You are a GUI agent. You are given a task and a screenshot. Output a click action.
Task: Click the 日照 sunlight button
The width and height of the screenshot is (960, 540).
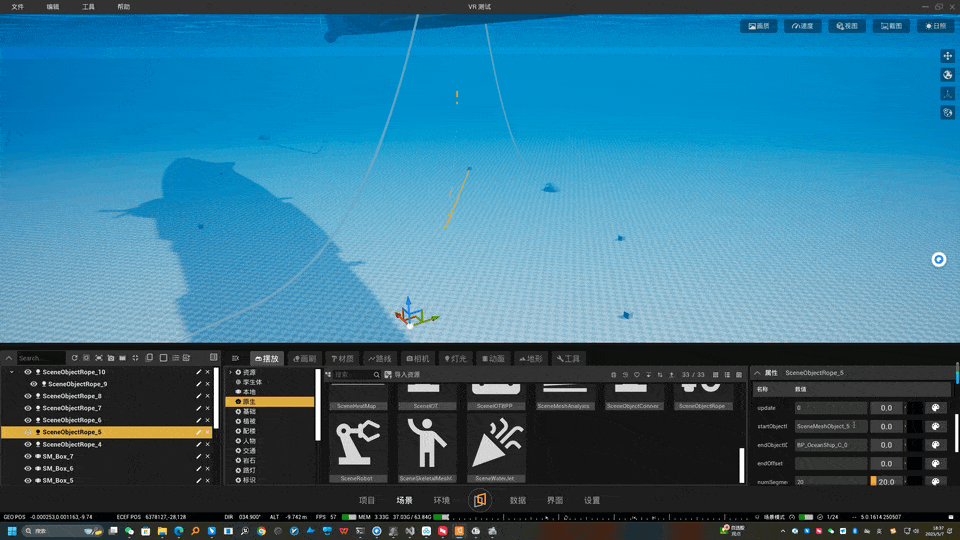click(x=936, y=26)
